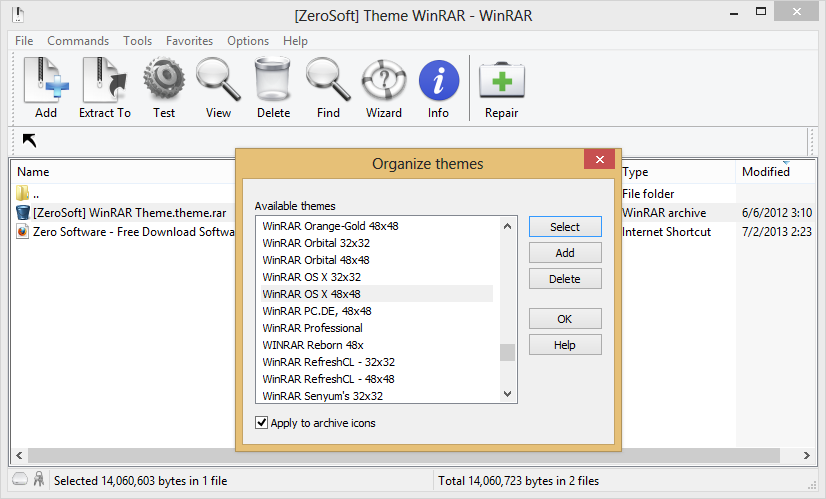Click the theme list scrollbar thumb
826x499 pixels.
(x=507, y=353)
